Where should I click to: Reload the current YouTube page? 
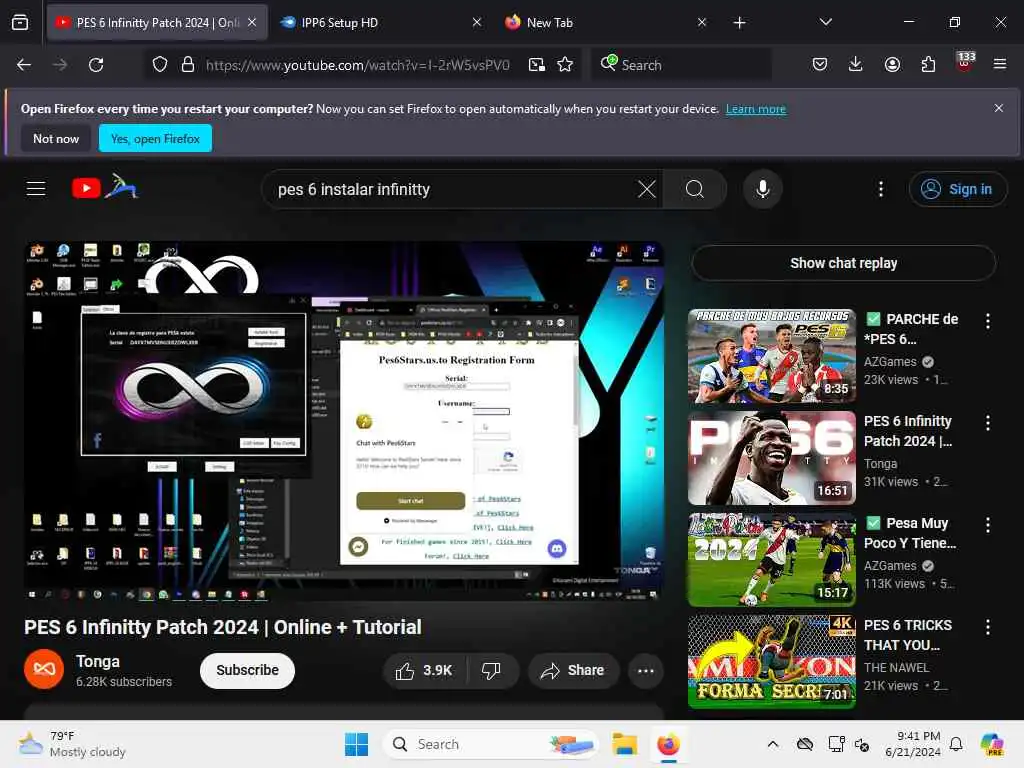tap(96, 65)
